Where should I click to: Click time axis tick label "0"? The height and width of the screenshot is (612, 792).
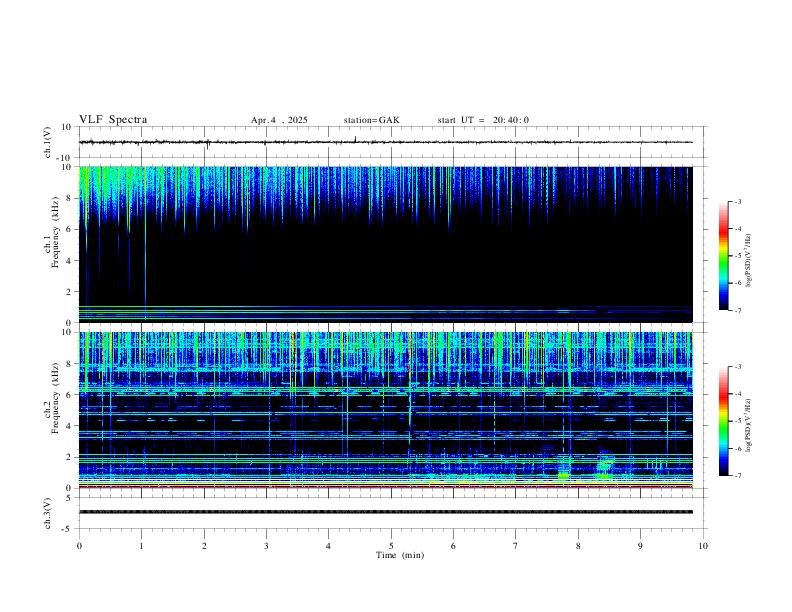[x=79, y=546]
